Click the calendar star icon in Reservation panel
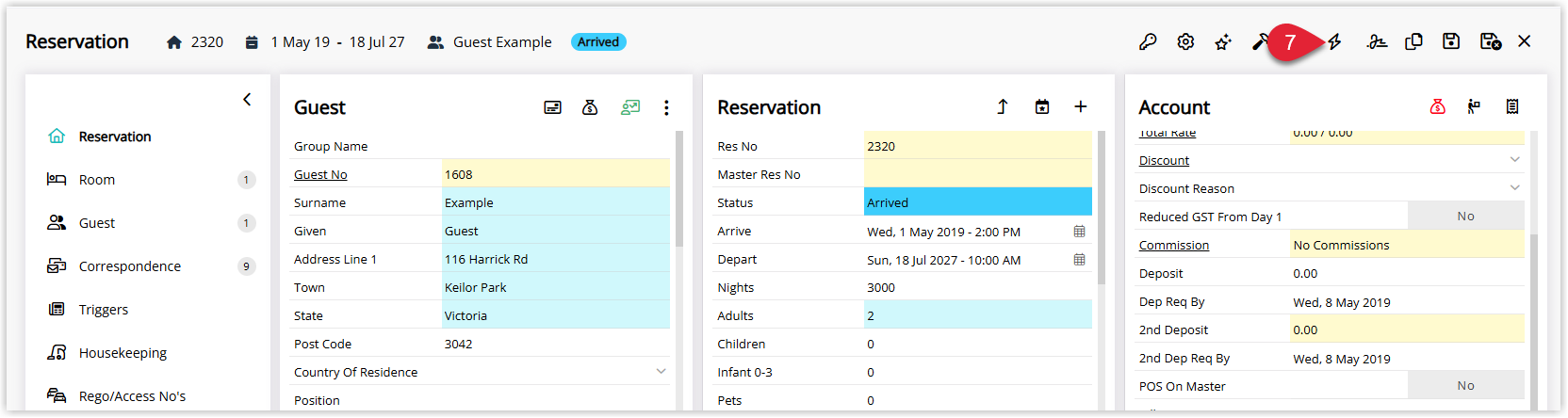This screenshot has height=418, width=1568. coord(1042,107)
